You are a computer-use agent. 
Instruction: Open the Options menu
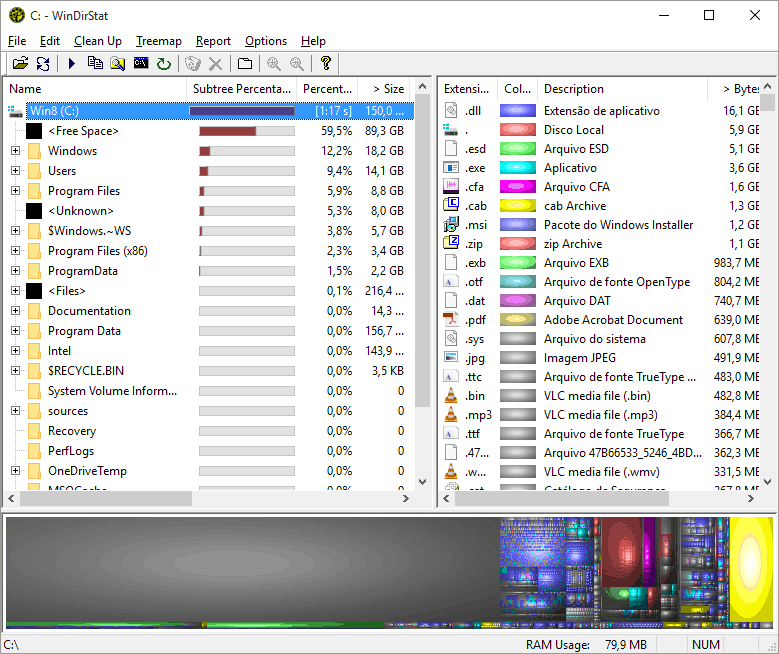click(266, 41)
